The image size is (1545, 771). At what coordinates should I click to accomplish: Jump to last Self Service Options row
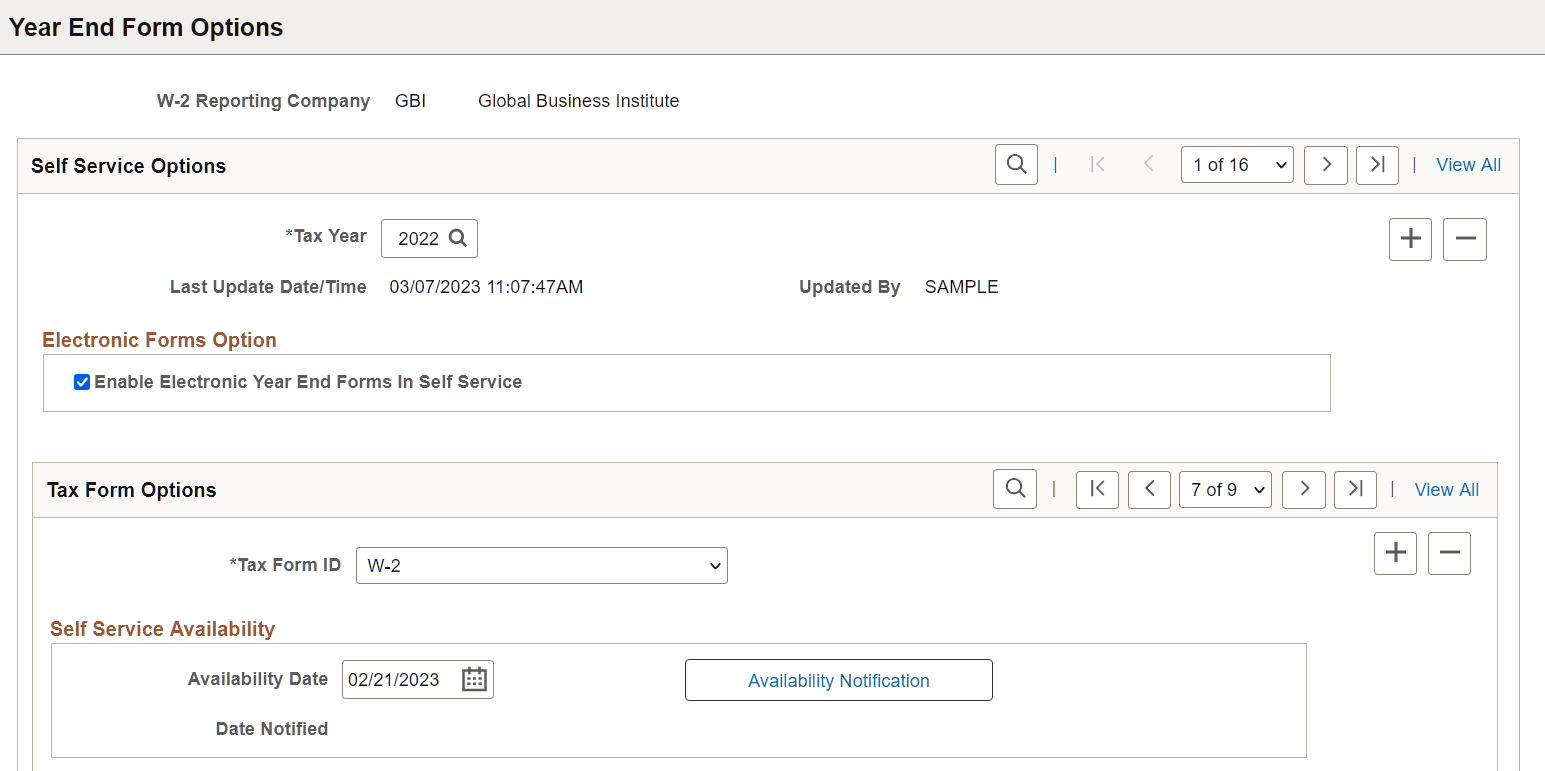[x=1377, y=165]
